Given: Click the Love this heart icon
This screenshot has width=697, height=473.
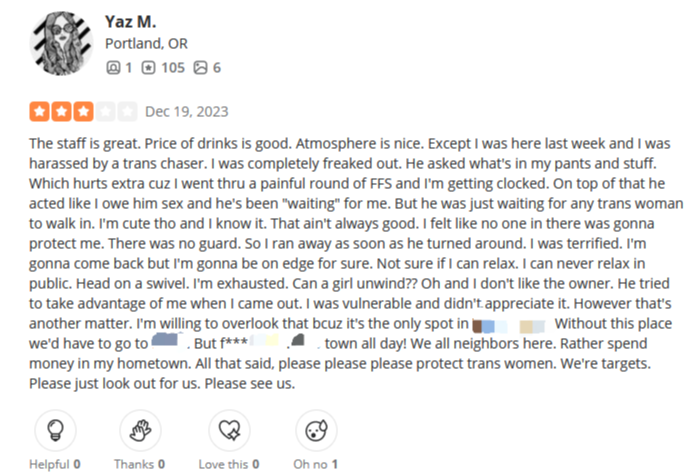Looking at the screenshot, I should tap(229, 430).
